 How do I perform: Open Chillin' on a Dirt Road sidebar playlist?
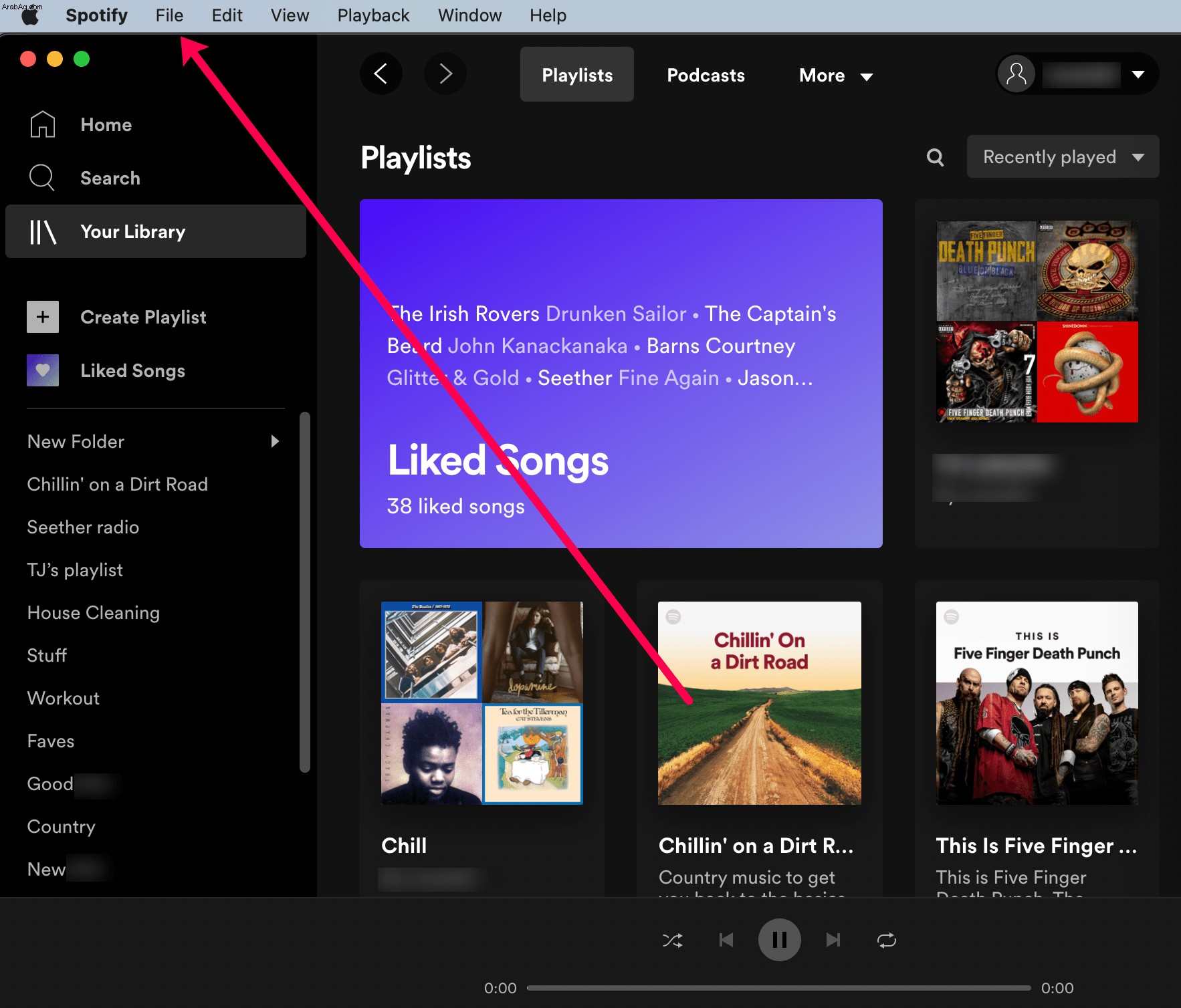tap(117, 484)
